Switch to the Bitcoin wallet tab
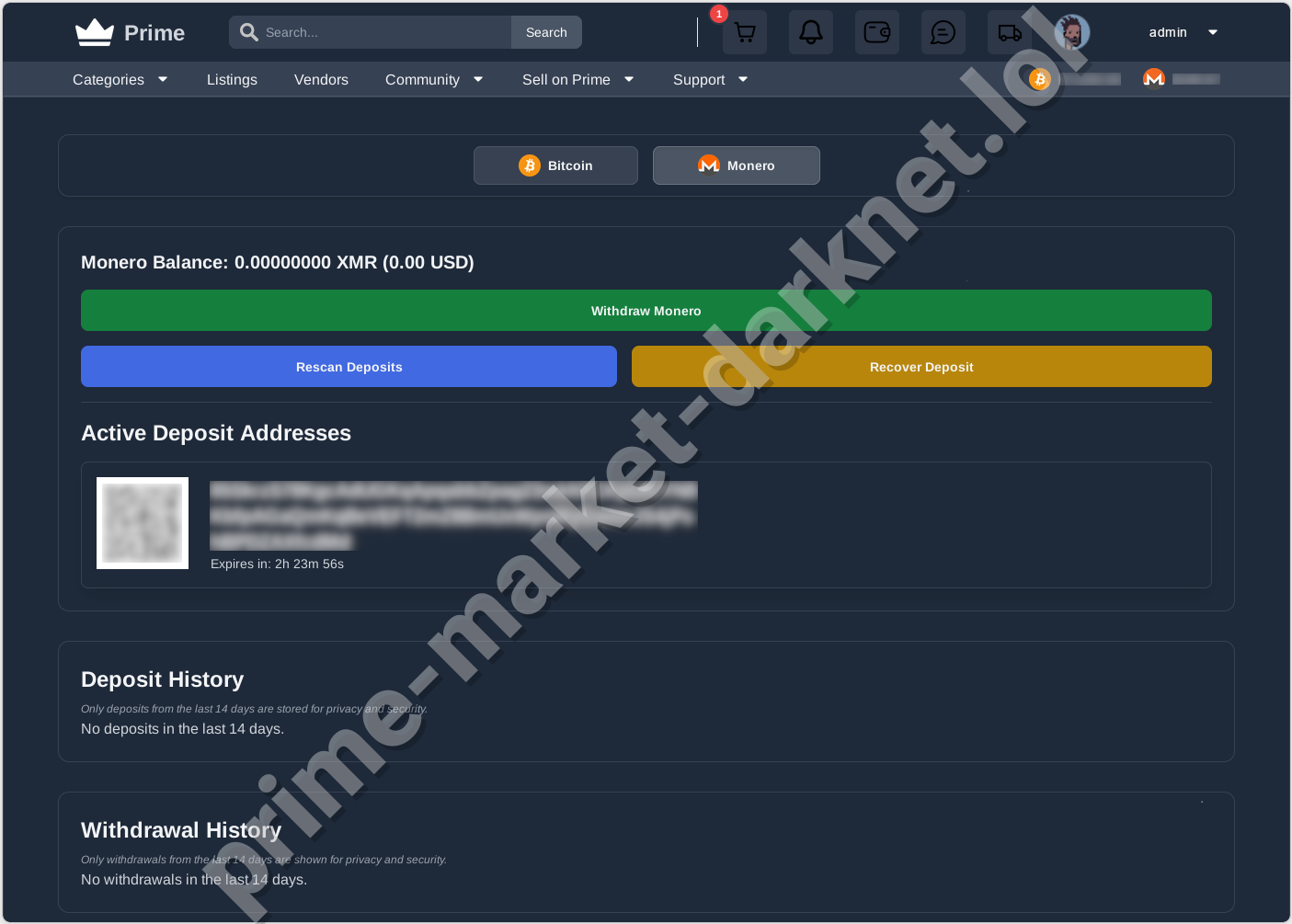 click(555, 165)
